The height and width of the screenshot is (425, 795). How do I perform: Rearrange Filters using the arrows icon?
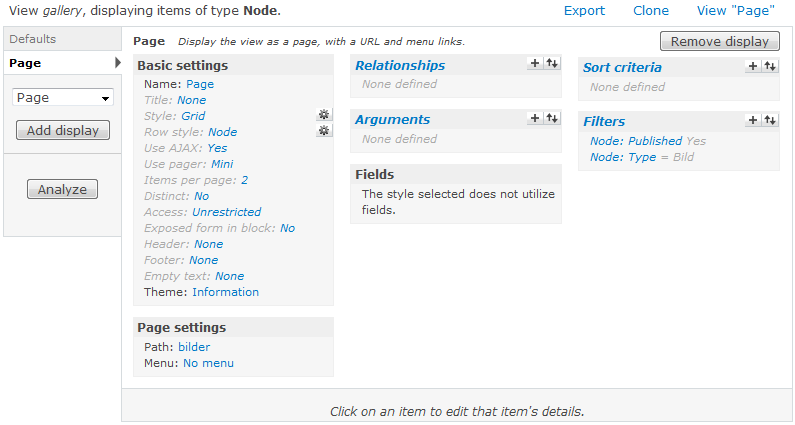[769, 120]
